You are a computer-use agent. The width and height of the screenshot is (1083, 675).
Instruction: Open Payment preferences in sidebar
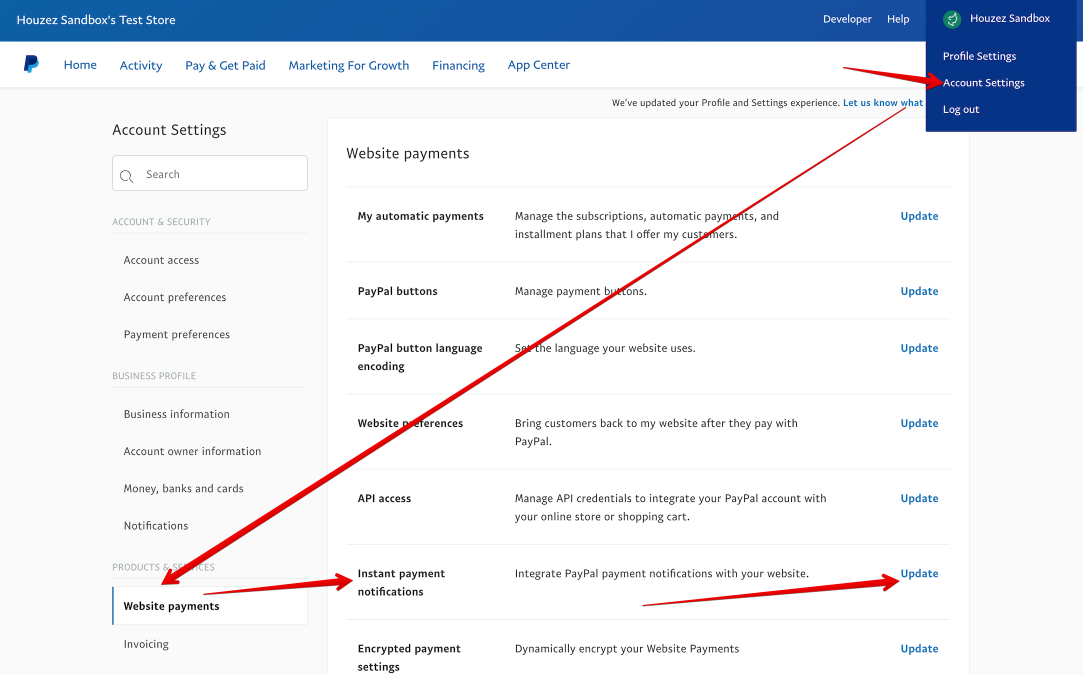[x=177, y=334]
